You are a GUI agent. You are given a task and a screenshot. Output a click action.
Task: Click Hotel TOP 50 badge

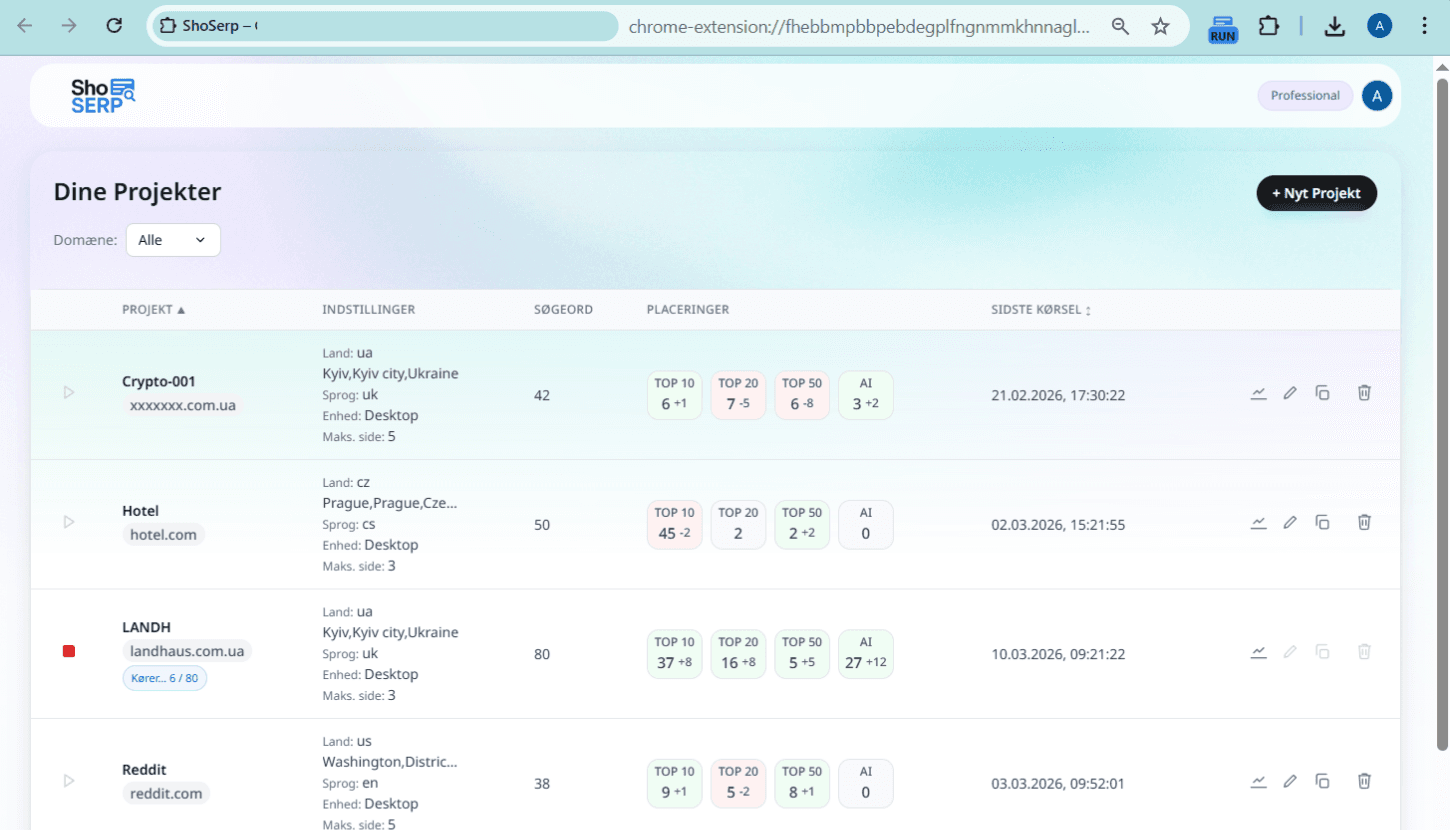(802, 524)
